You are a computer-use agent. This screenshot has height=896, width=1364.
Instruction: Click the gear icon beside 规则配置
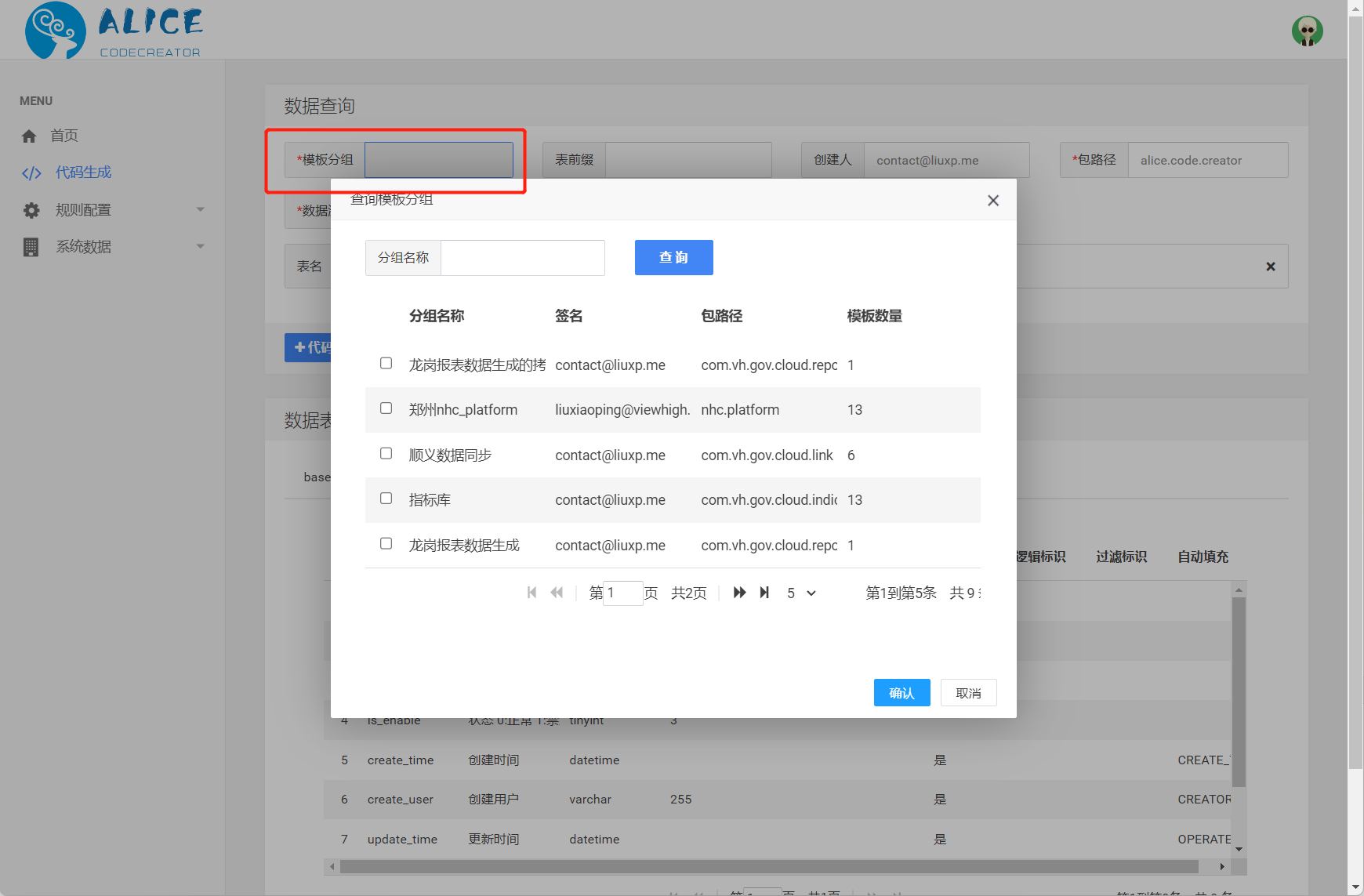point(31,210)
